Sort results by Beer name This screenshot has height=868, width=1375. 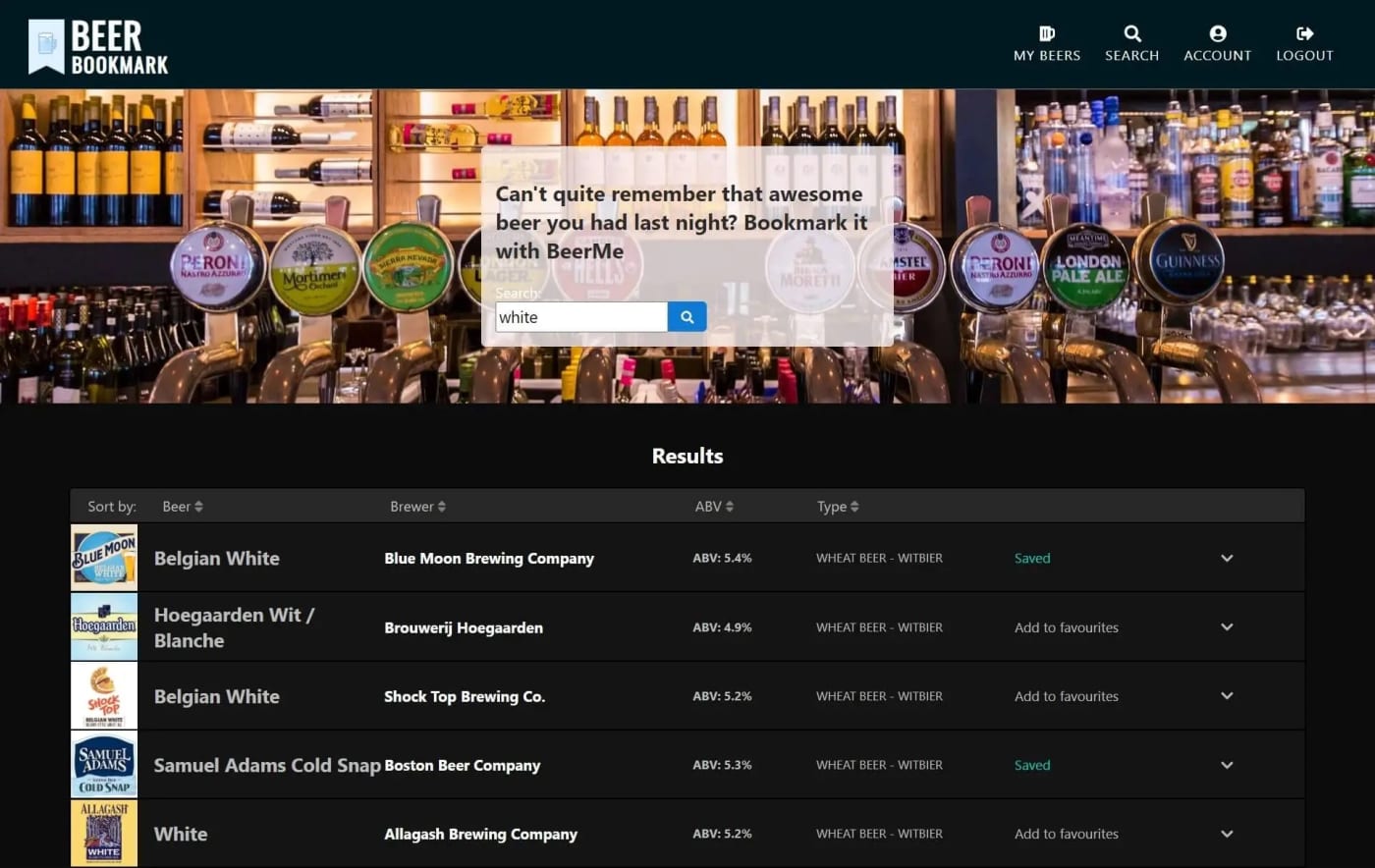point(183,507)
